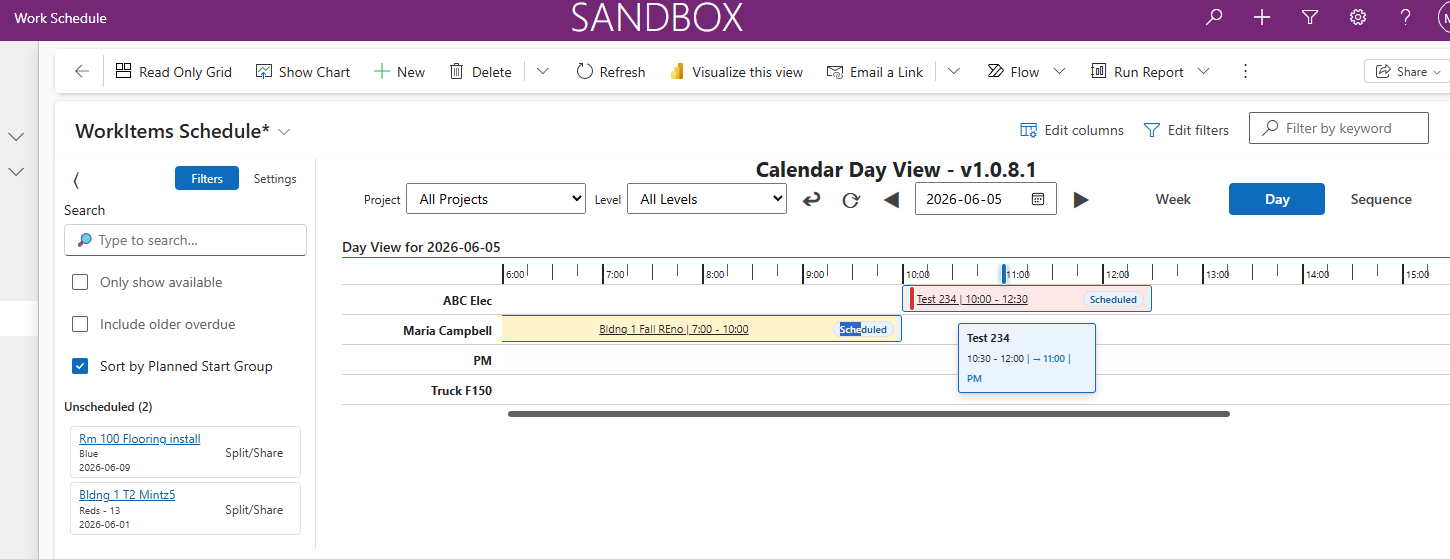Switch to Sequence view
1450x559 pixels.
(1381, 199)
